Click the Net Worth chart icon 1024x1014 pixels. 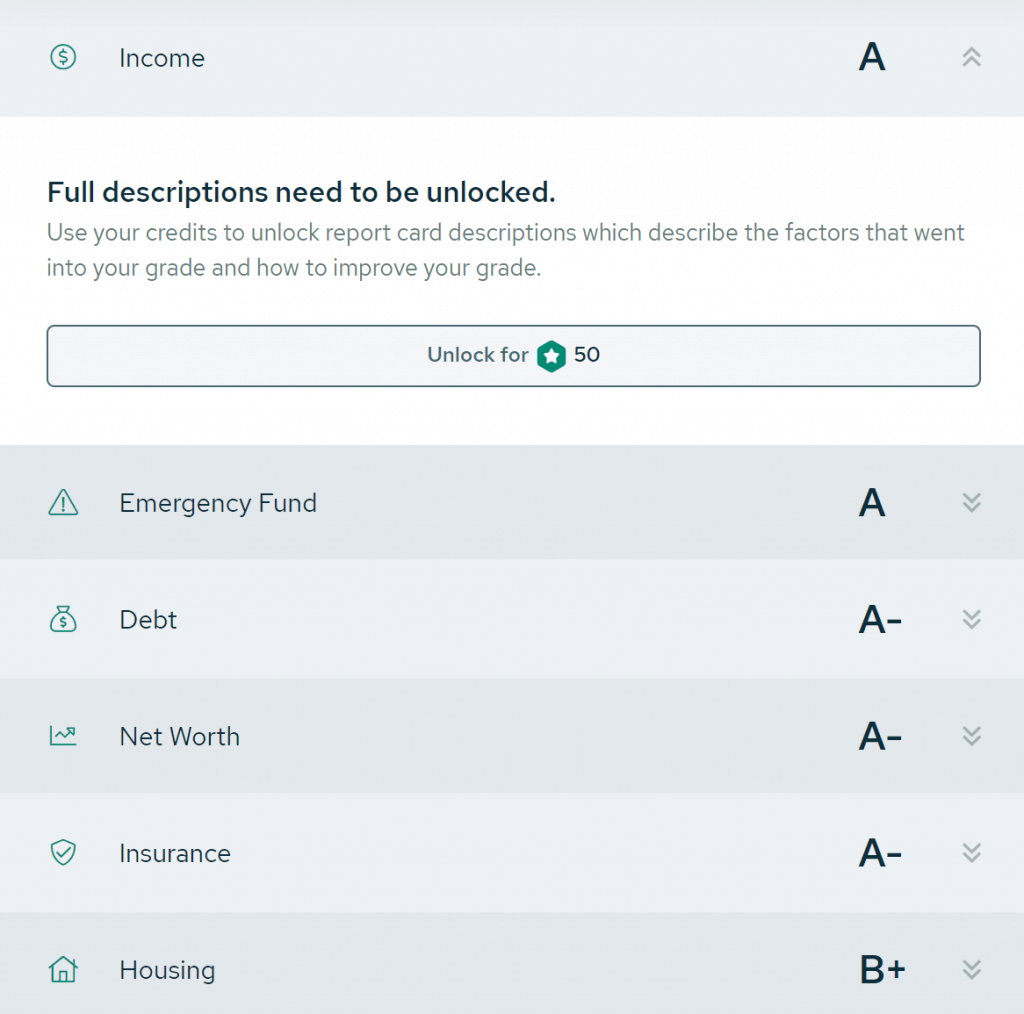tap(63, 736)
